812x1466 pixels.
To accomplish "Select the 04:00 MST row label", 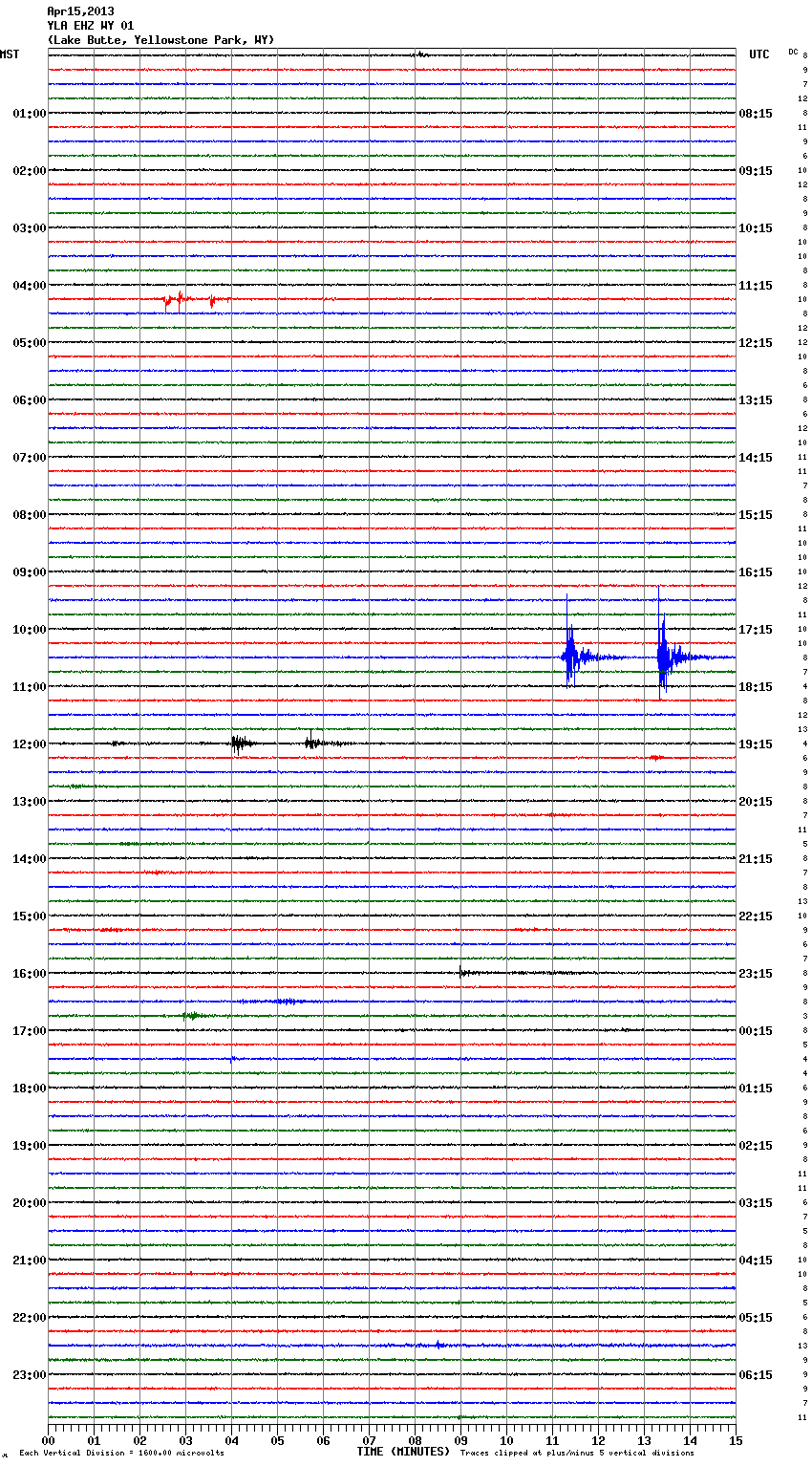I will (x=29, y=286).
